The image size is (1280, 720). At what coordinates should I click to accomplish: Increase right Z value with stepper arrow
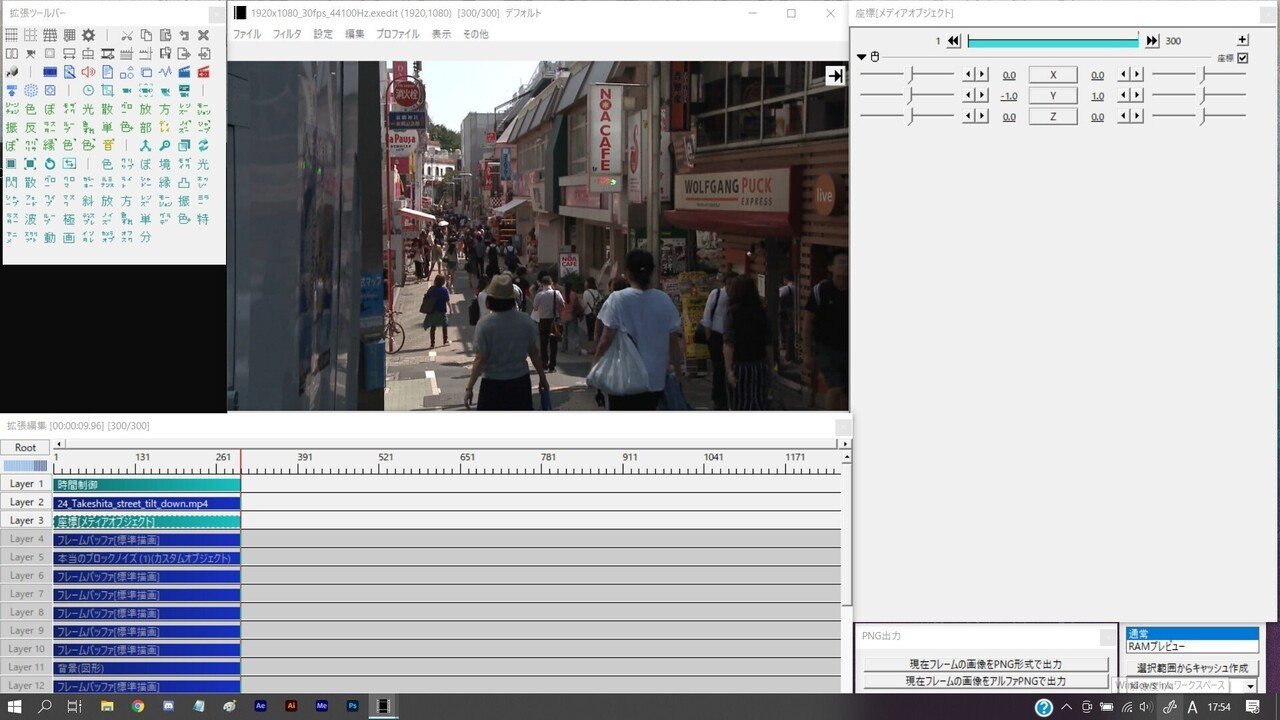[1137, 117]
